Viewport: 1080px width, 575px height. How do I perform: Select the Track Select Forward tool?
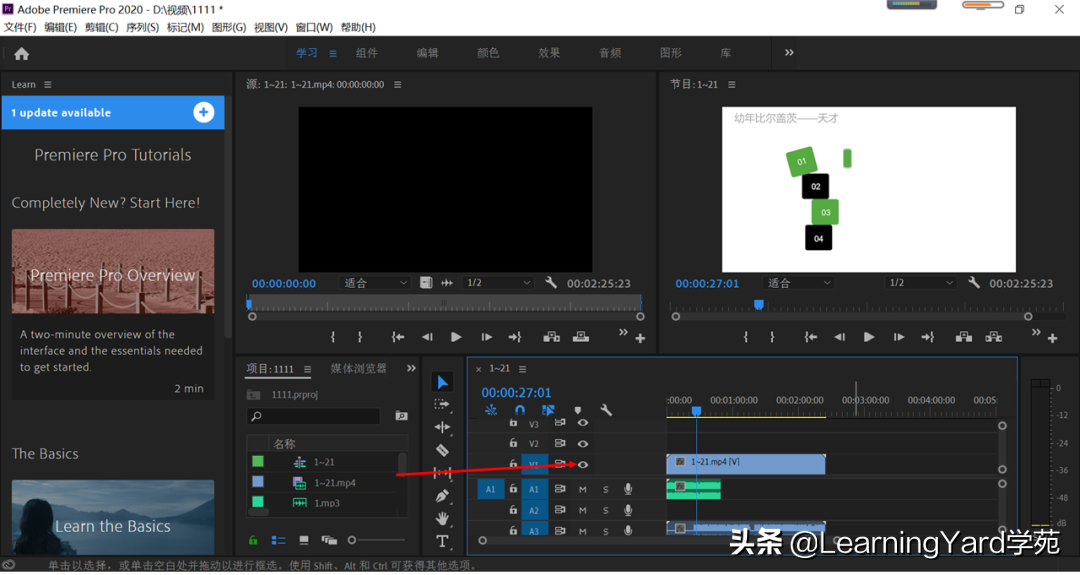click(x=442, y=404)
